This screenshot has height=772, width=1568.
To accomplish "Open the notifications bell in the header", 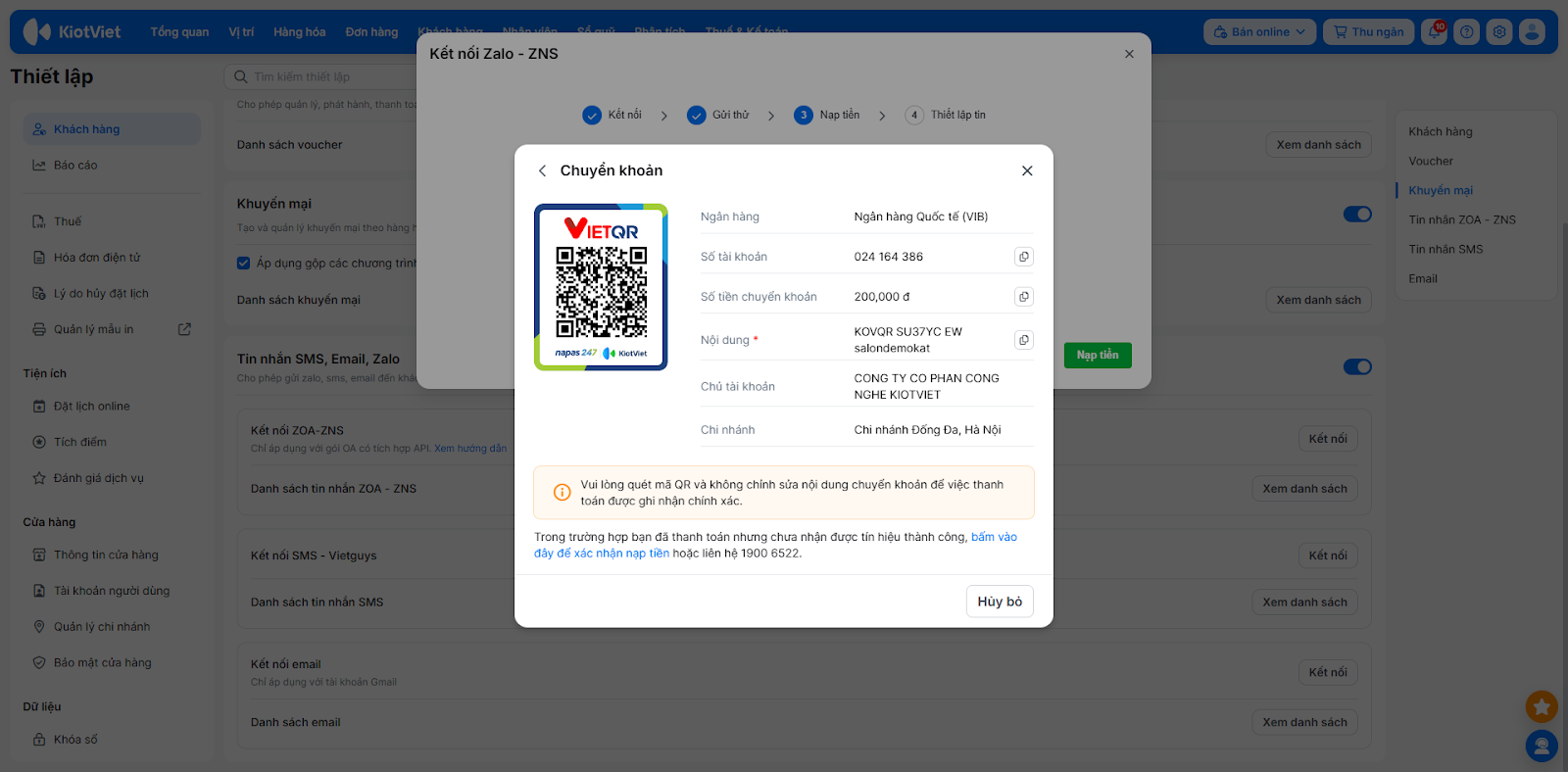I will 1435,31.
